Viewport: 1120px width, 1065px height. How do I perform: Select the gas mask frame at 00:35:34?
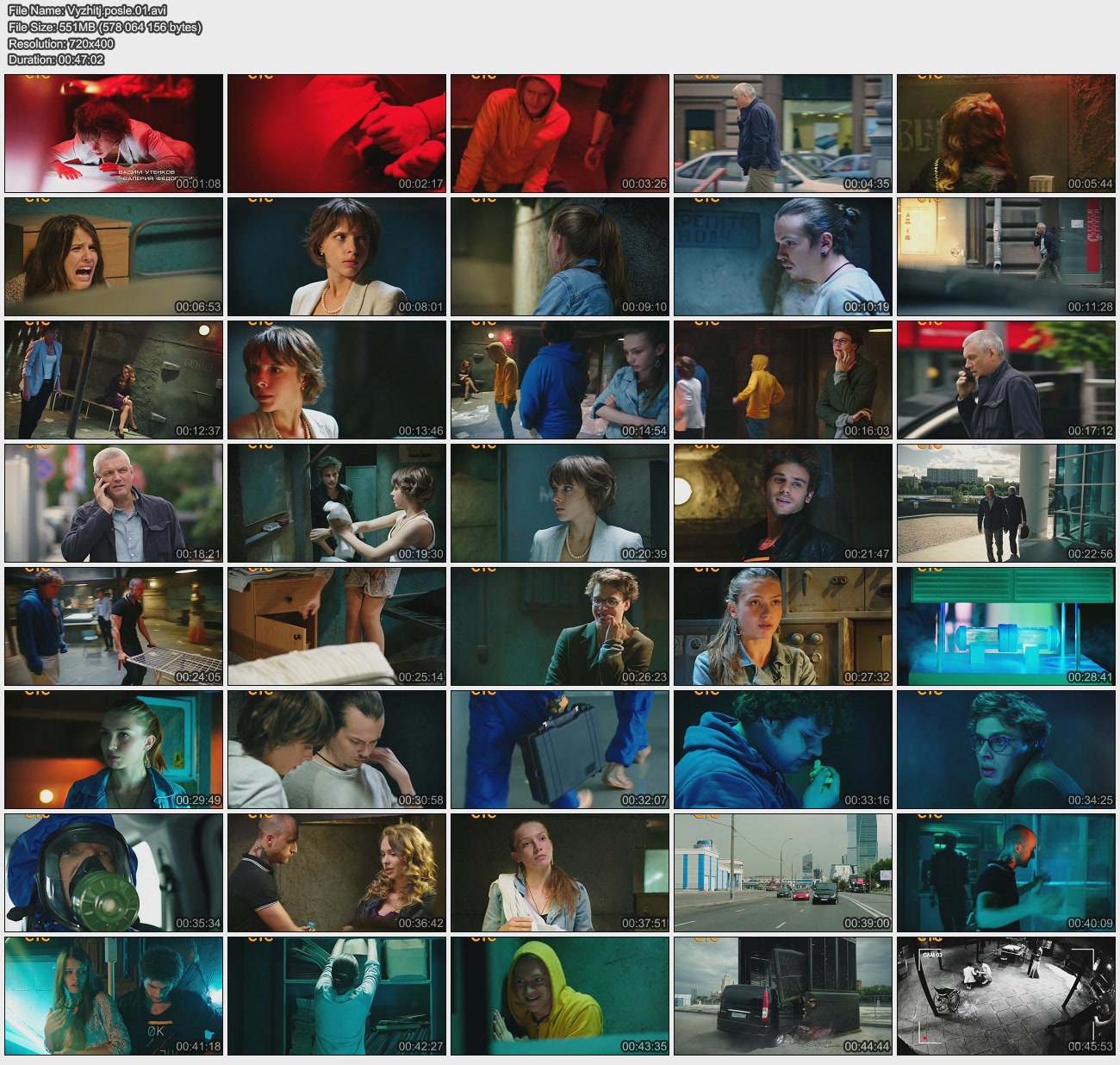[x=114, y=873]
